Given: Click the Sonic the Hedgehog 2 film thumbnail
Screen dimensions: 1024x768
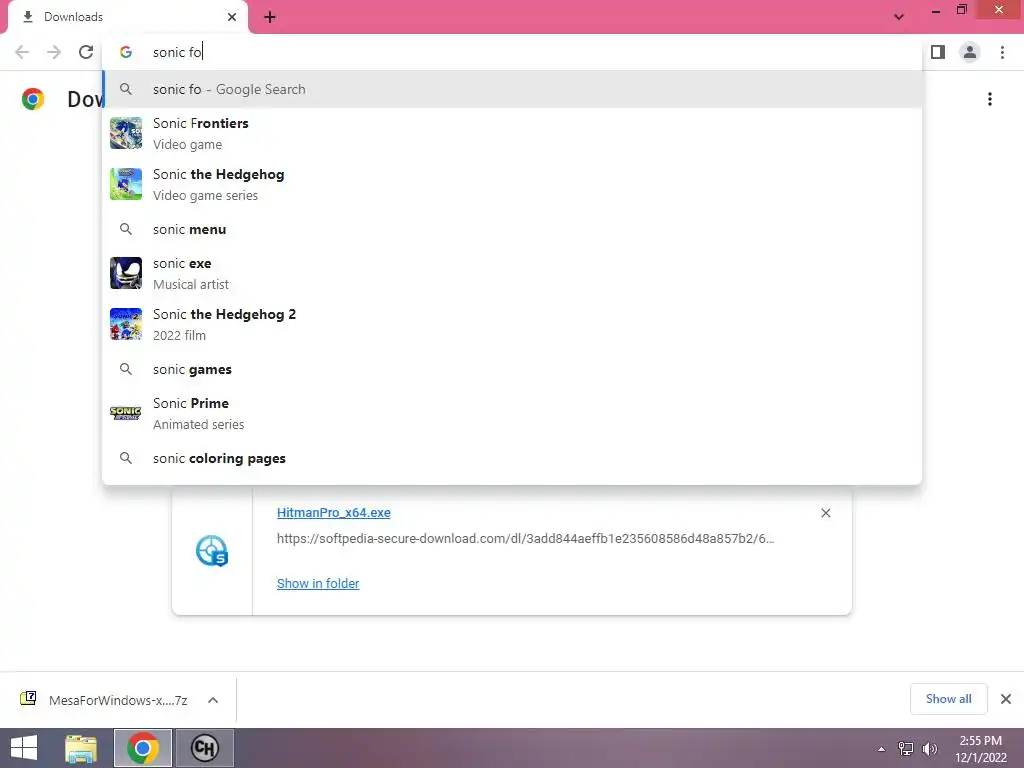Looking at the screenshot, I should click(126, 324).
